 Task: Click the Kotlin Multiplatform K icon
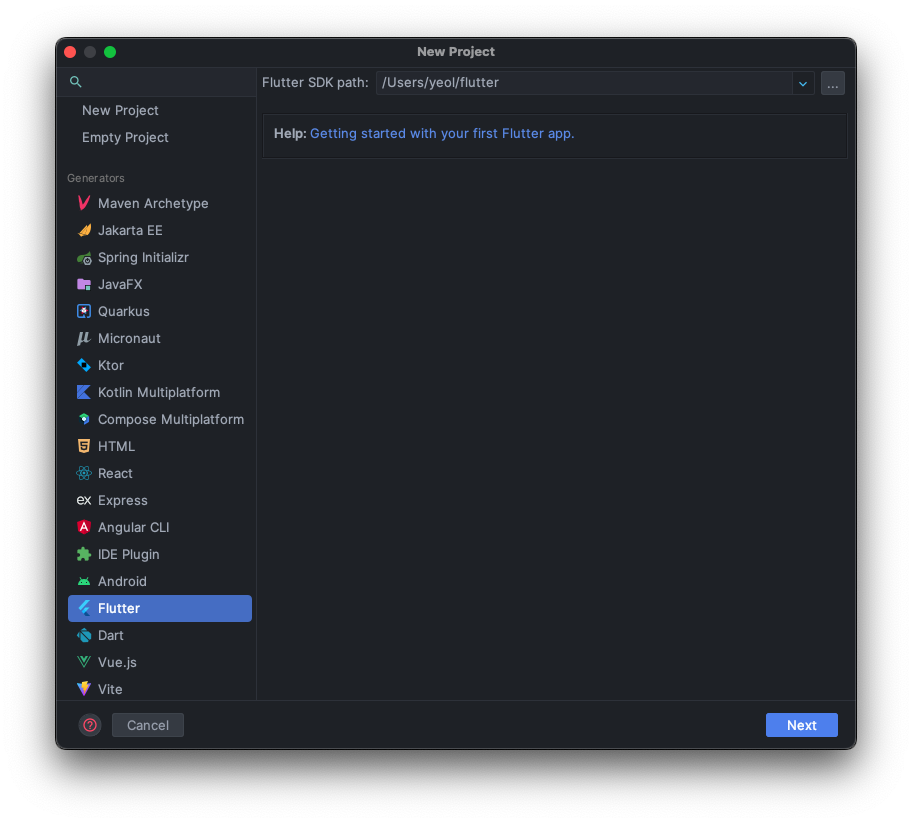84,392
